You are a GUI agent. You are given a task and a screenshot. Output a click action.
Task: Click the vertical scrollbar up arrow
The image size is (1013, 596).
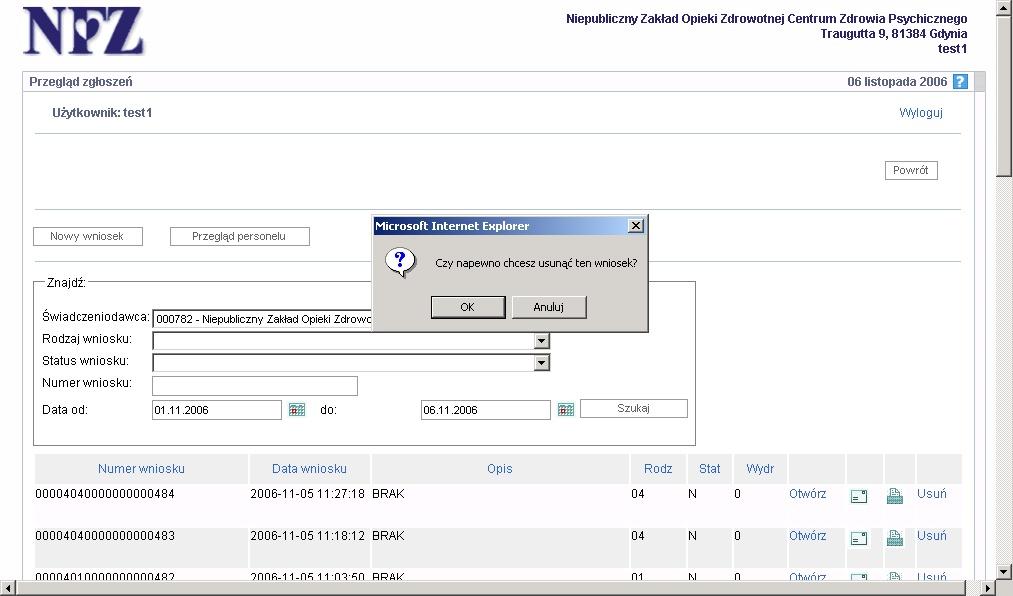(x=1003, y=6)
